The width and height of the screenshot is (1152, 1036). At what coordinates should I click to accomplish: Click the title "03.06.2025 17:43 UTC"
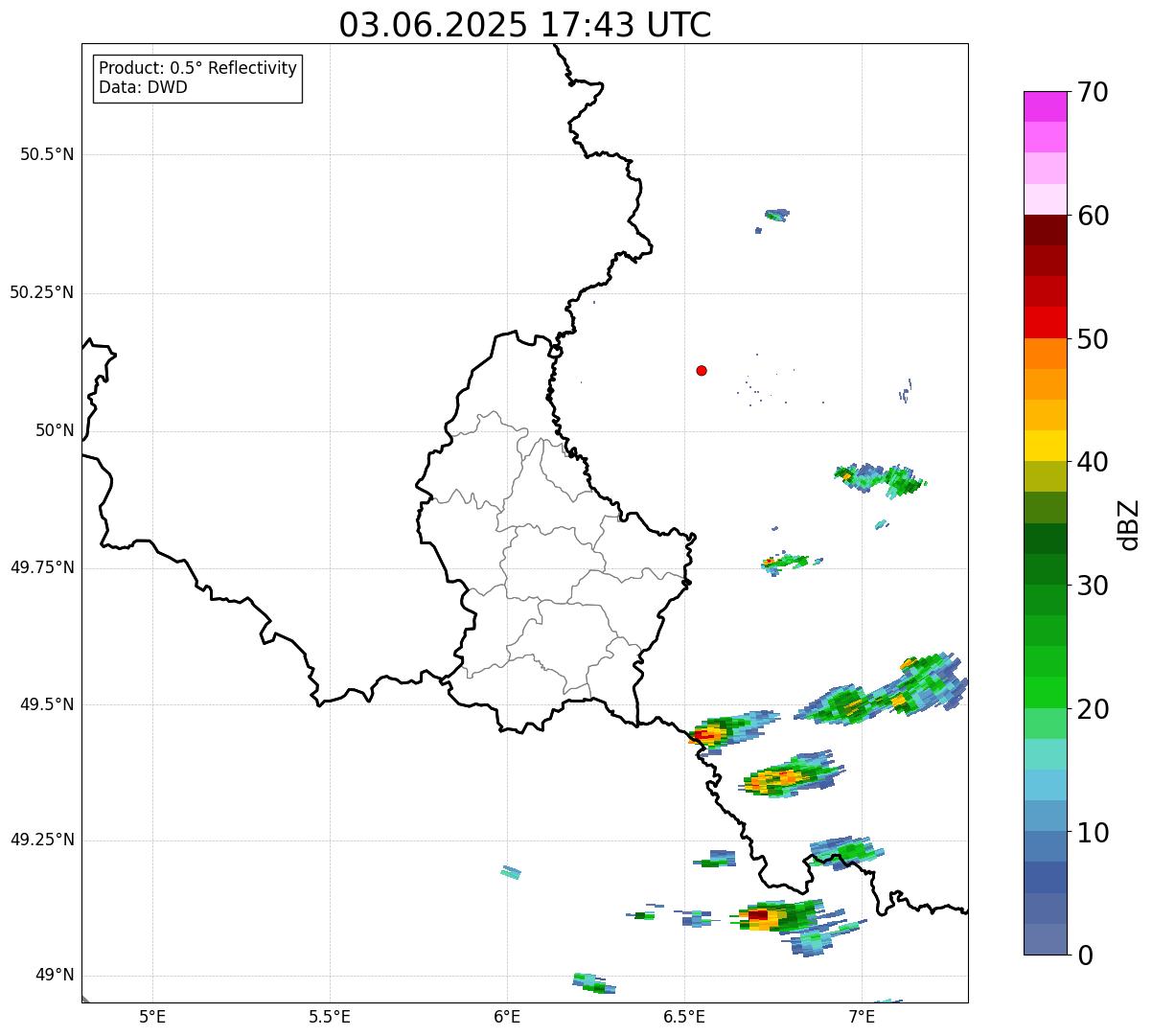tap(525, 25)
